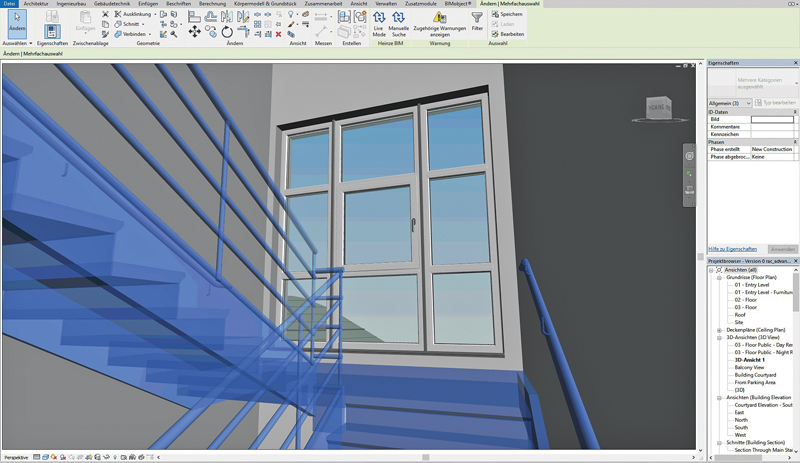Click the Filter funnel icon
The width and height of the screenshot is (800, 463).
[x=477, y=21]
